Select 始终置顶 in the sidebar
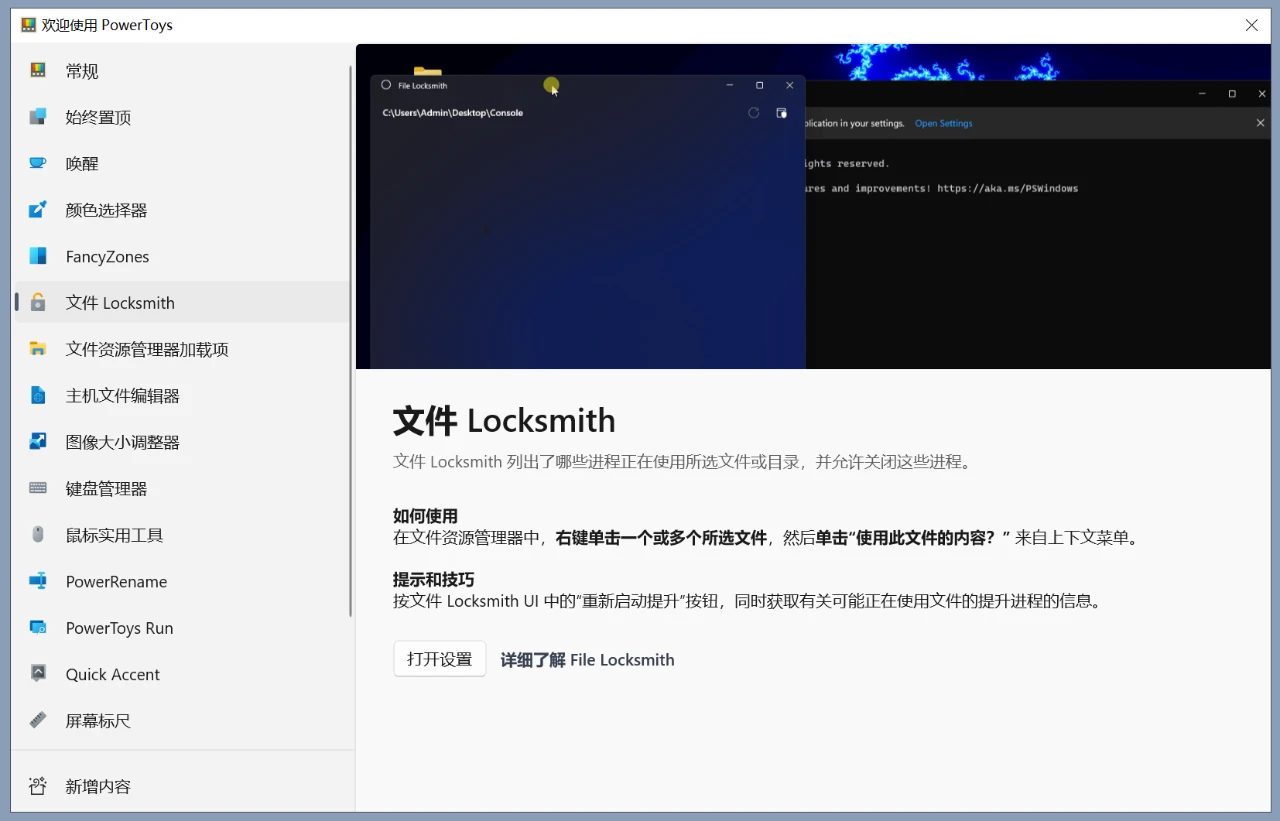This screenshot has width=1280, height=821. (181, 117)
